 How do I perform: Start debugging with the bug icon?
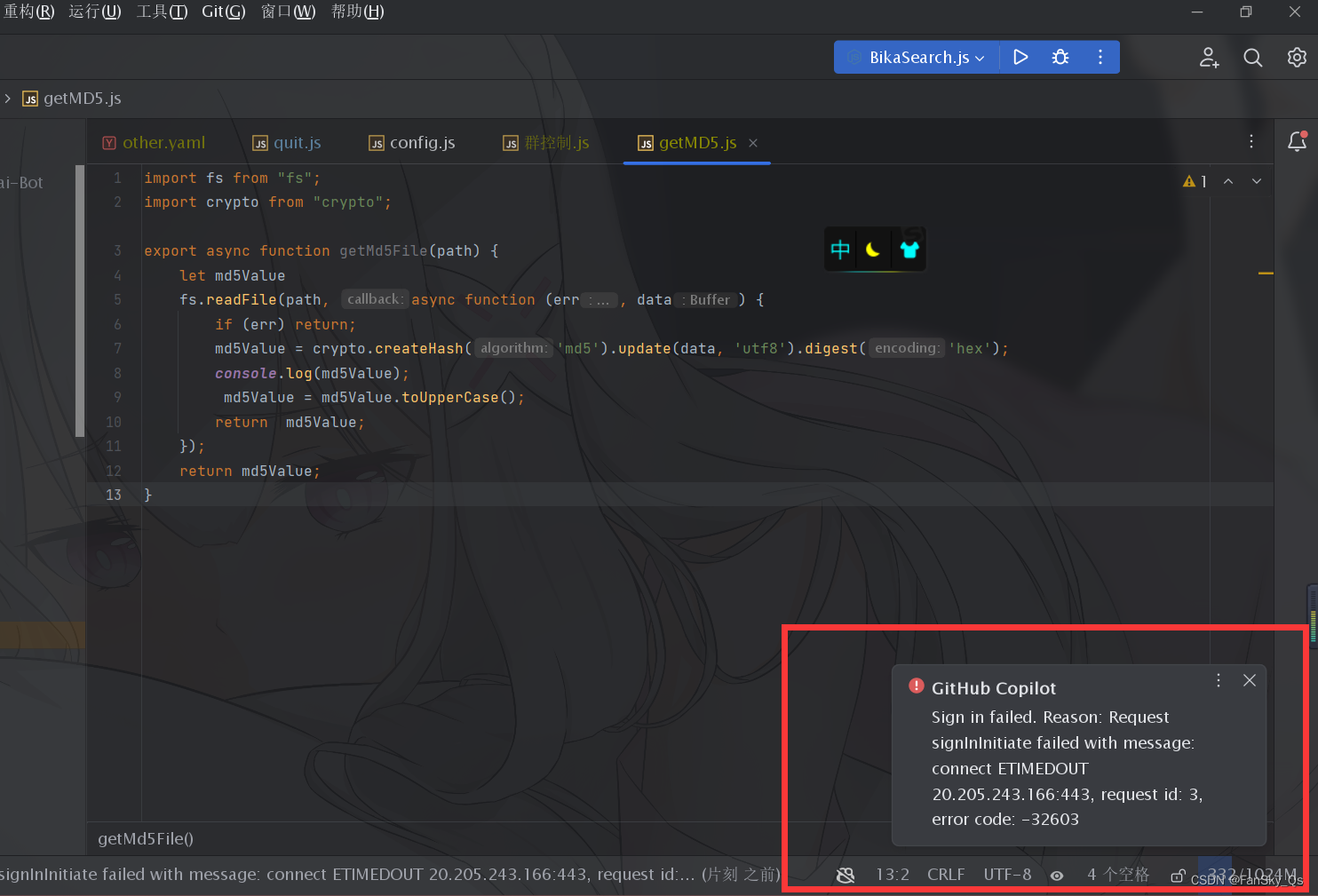pyautogui.click(x=1060, y=57)
